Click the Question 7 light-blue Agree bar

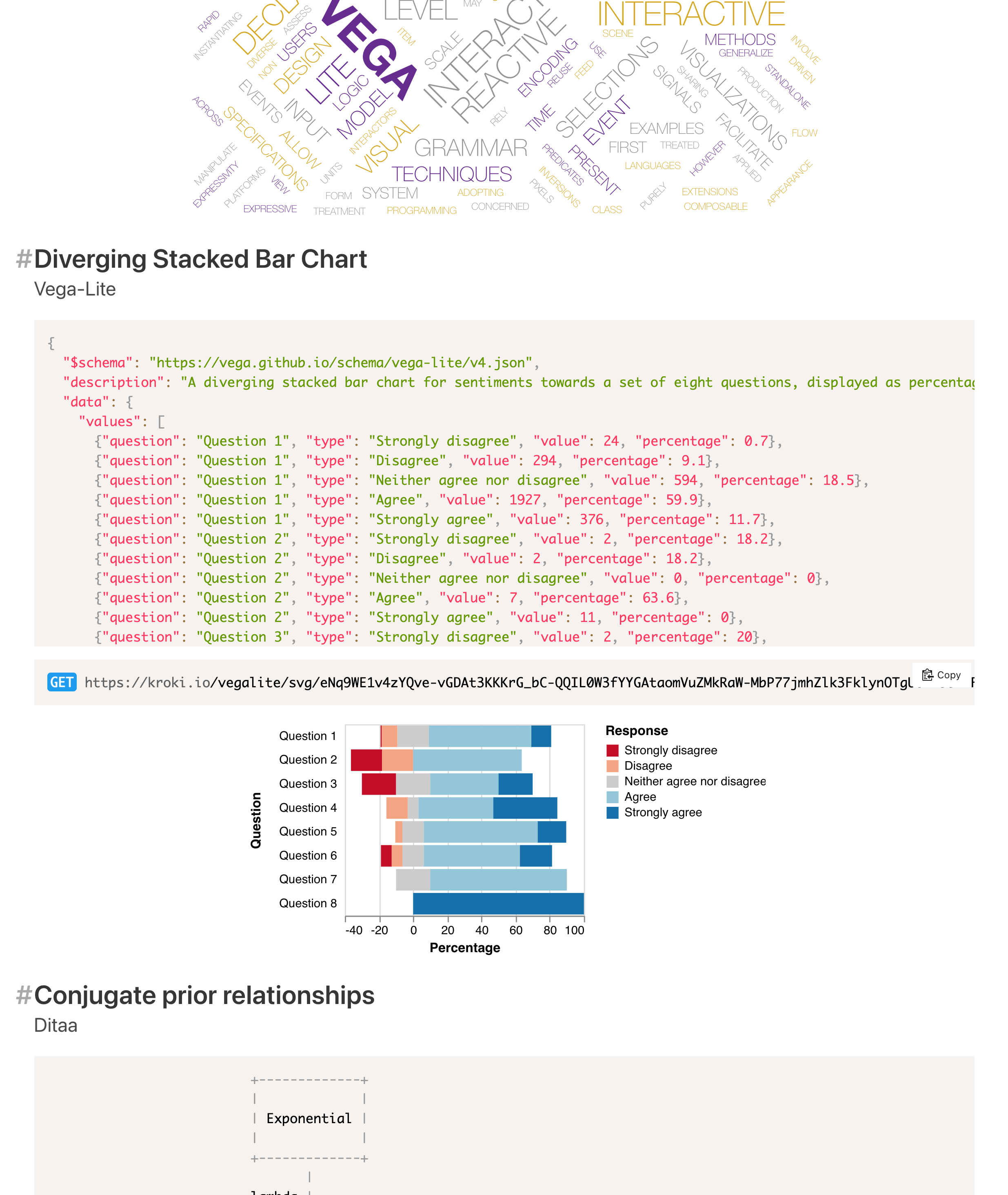pyautogui.click(x=498, y=880)
